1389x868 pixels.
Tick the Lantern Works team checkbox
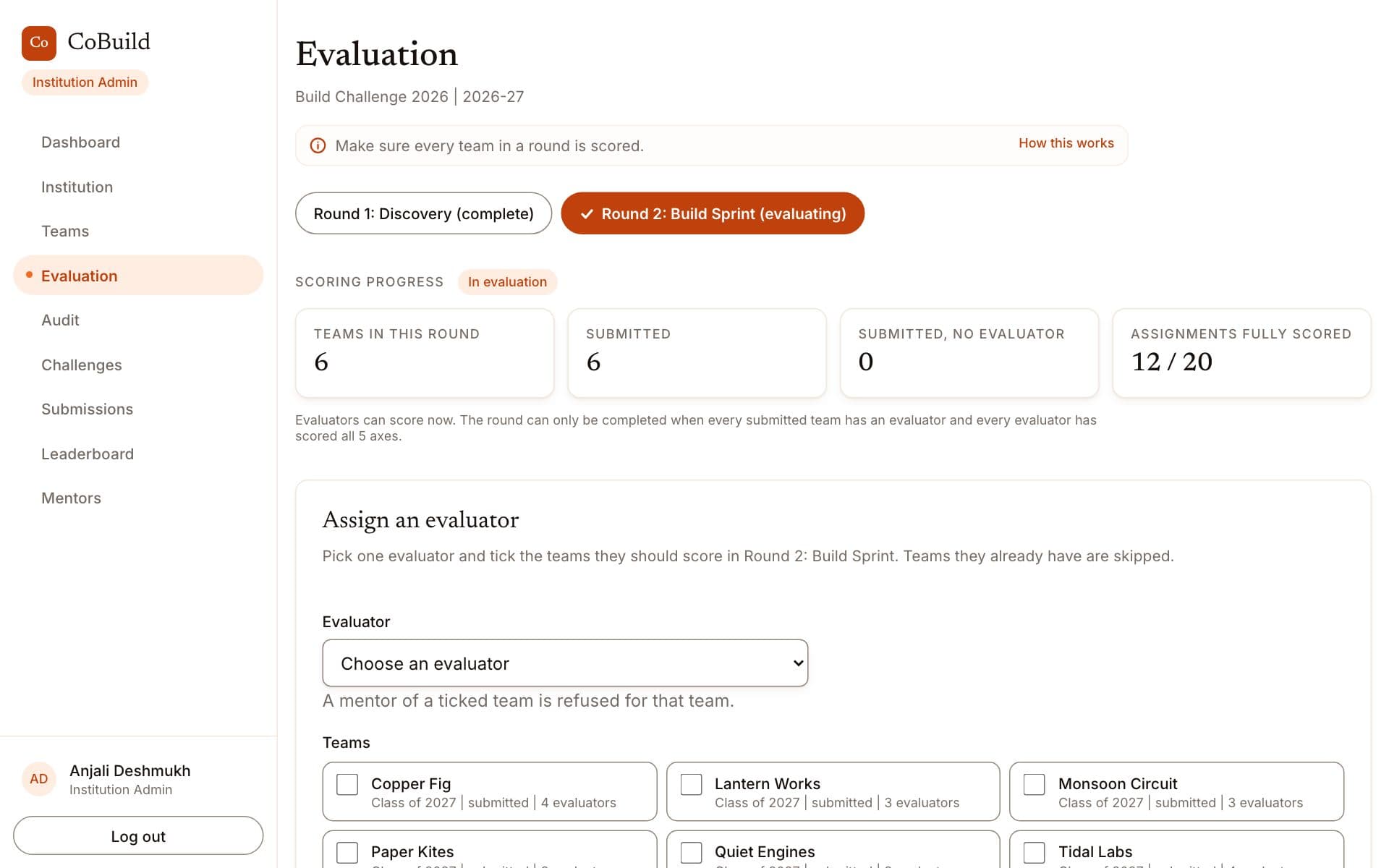pyautogui.click(x=692, y=785)
